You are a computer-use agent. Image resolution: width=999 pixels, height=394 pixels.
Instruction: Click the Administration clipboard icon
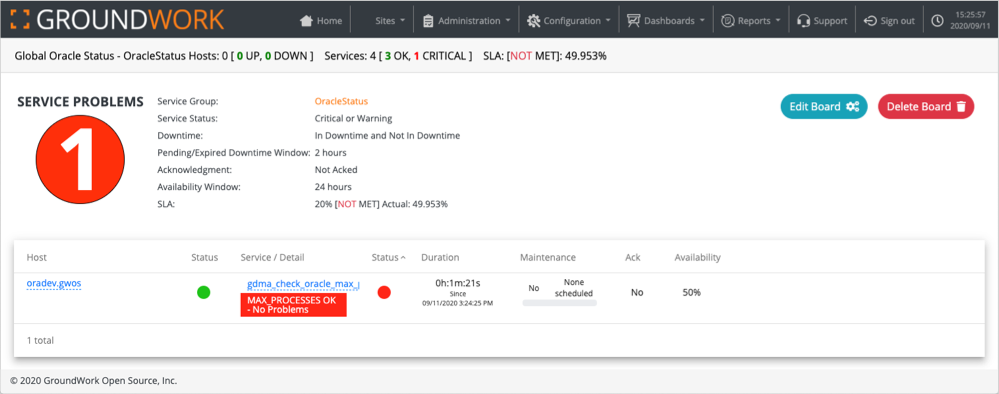(428, 21)
